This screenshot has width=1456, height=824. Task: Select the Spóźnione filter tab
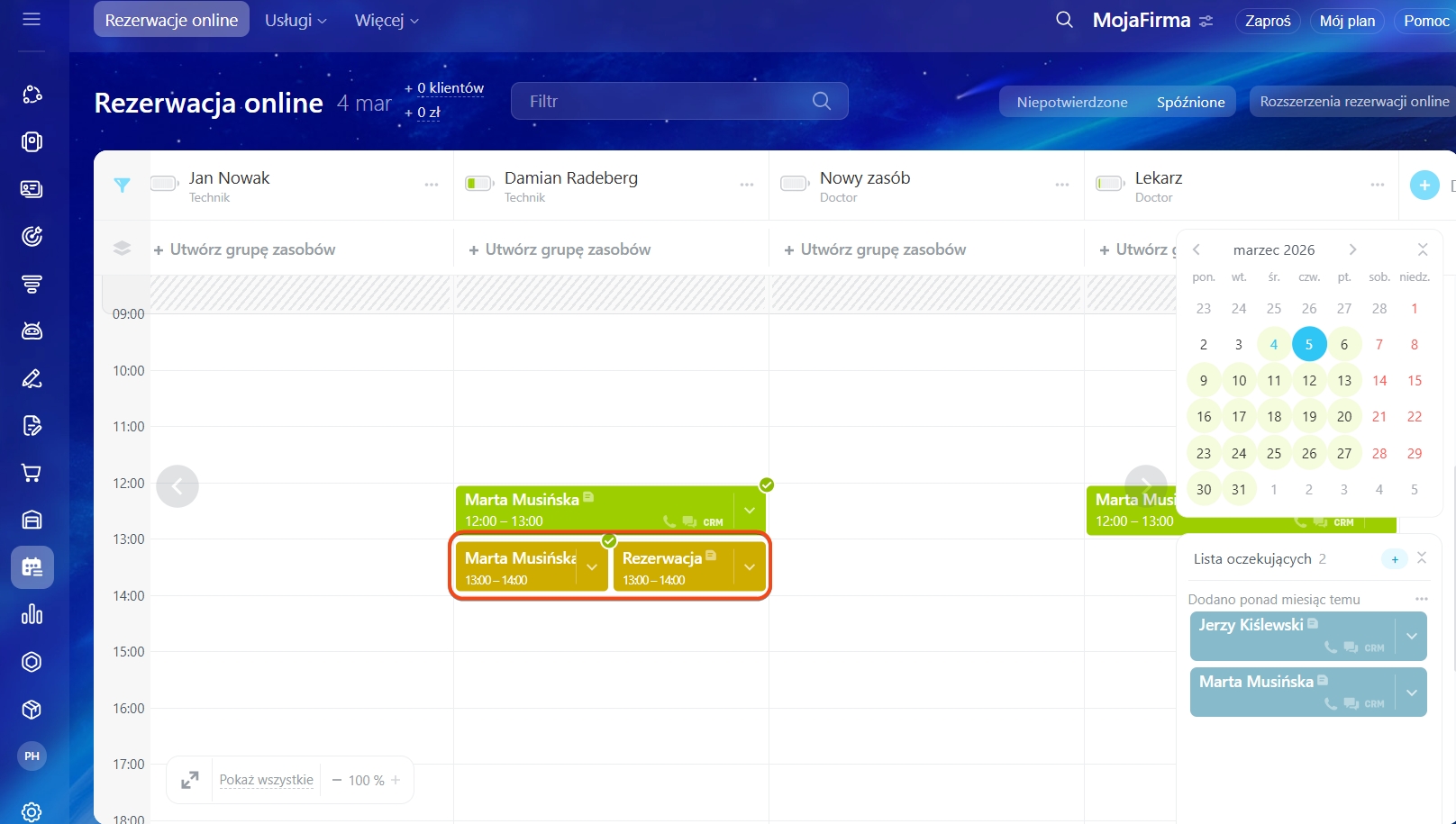coord(1190,102)
